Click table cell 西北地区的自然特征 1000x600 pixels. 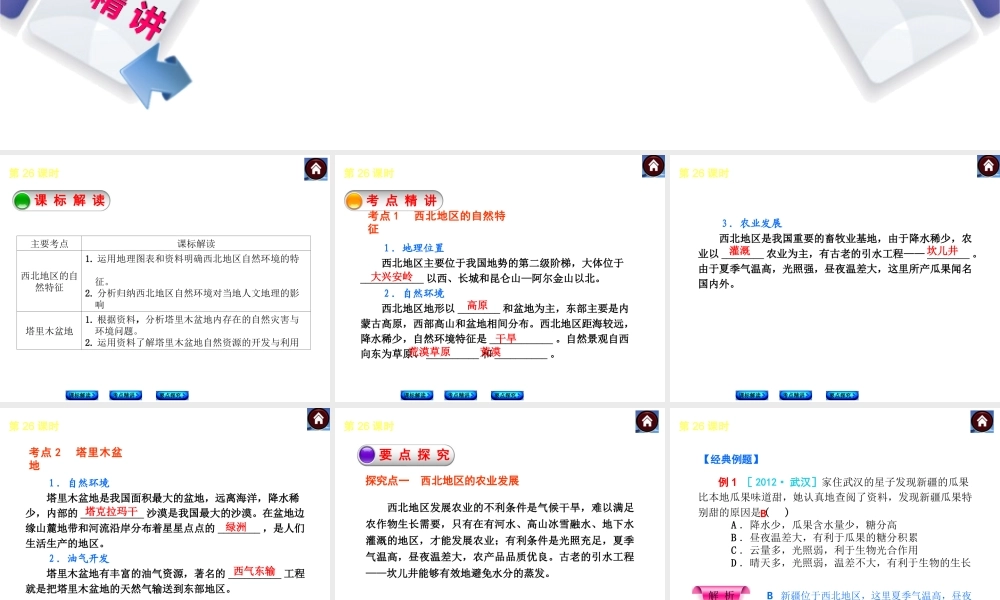(49, 281)
